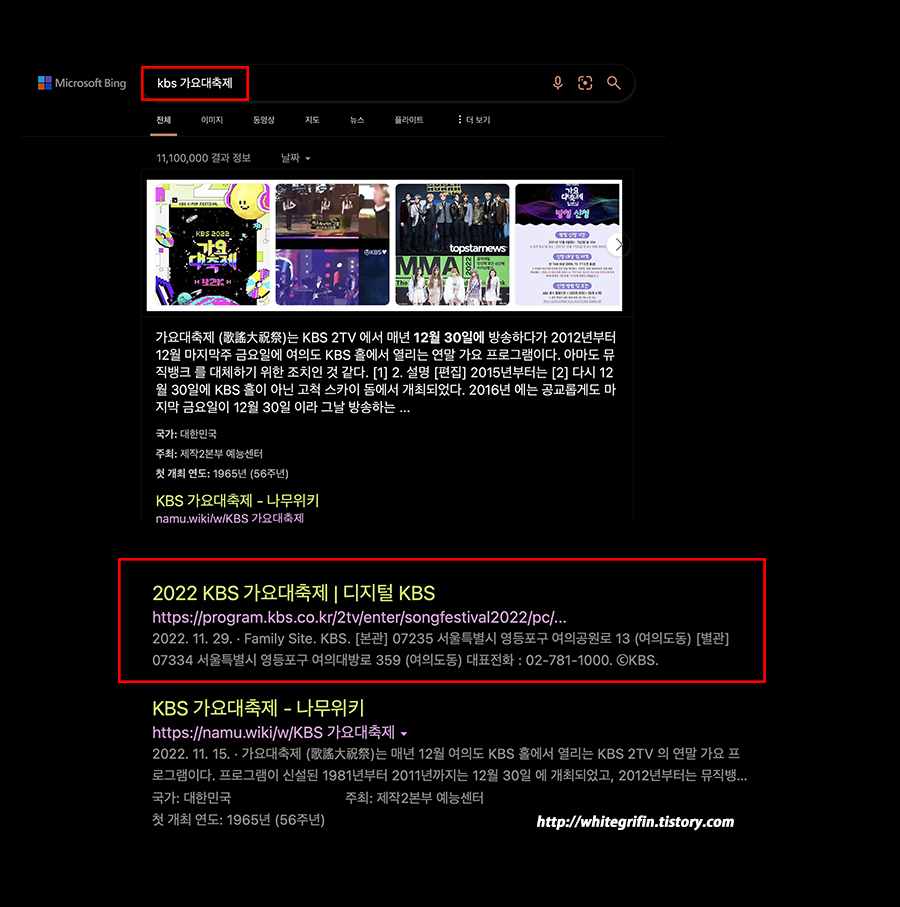Click the https://namu.wiki/w/KBS 가요대축제 URL
Screen dimensions: 900x907
click(274, 732)
